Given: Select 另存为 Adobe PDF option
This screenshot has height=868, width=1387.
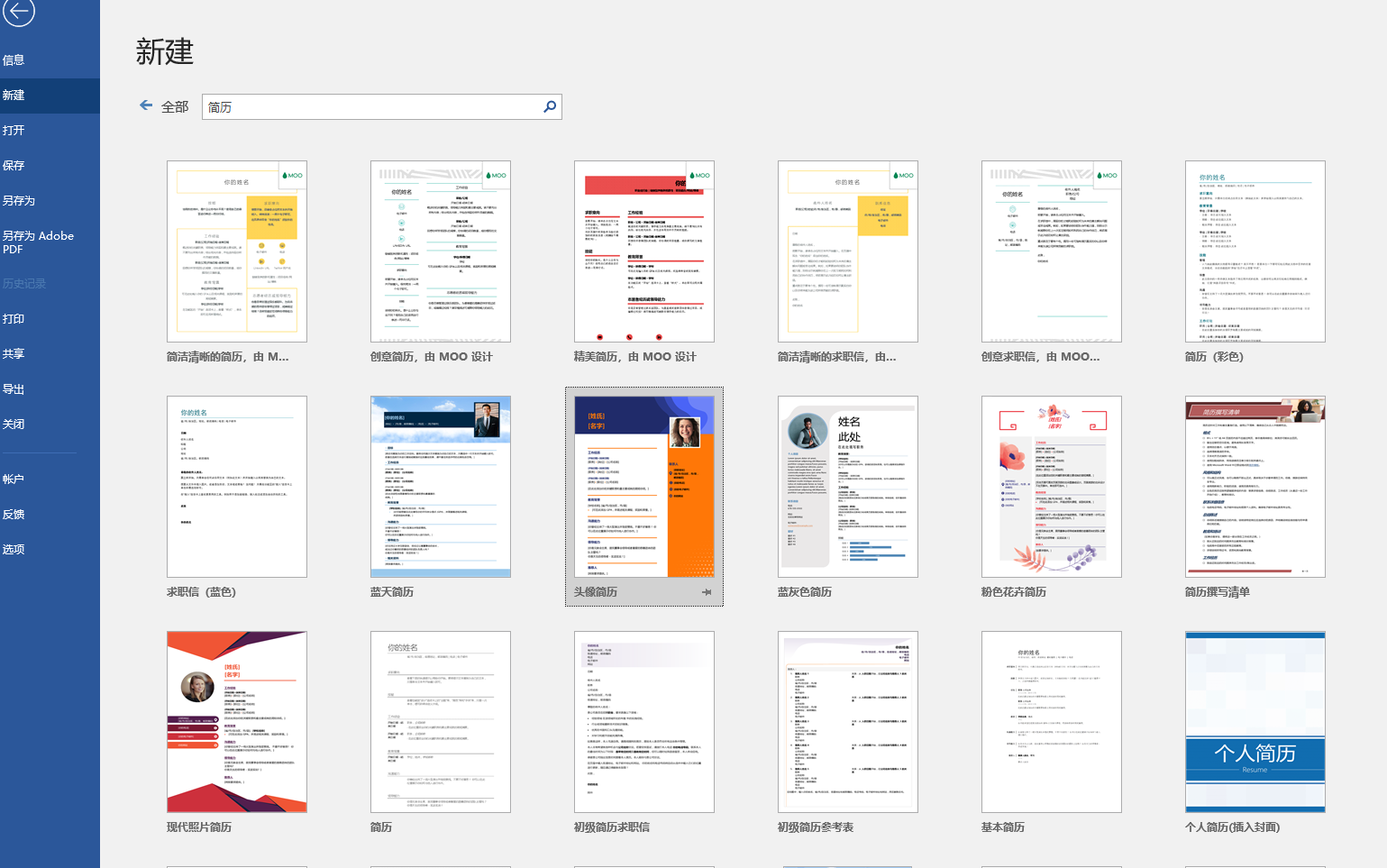Looking at the screenshot, I should tap(50, 242).
